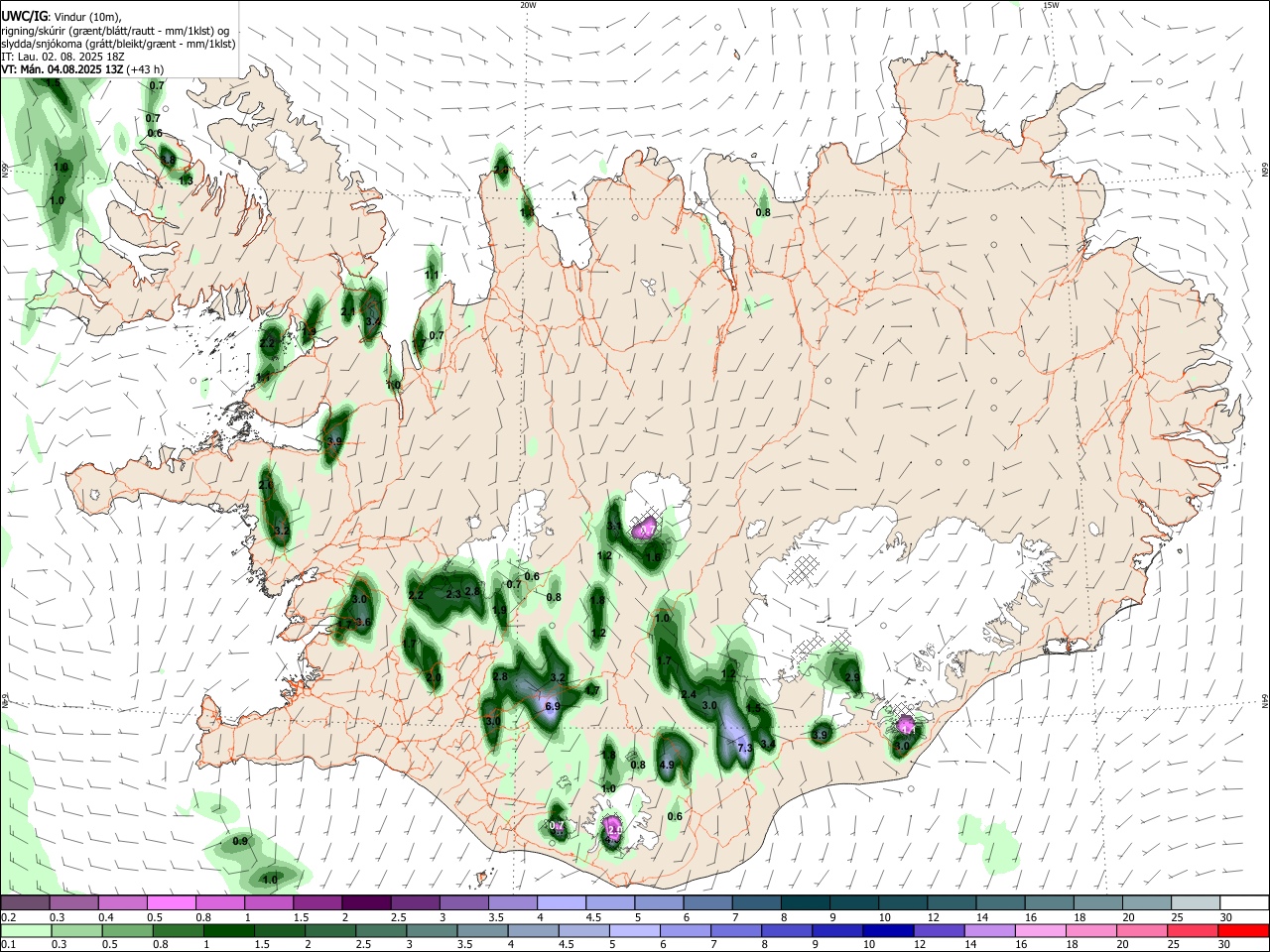Click the 6.9 precipitation value on the map

coord(553,706)
